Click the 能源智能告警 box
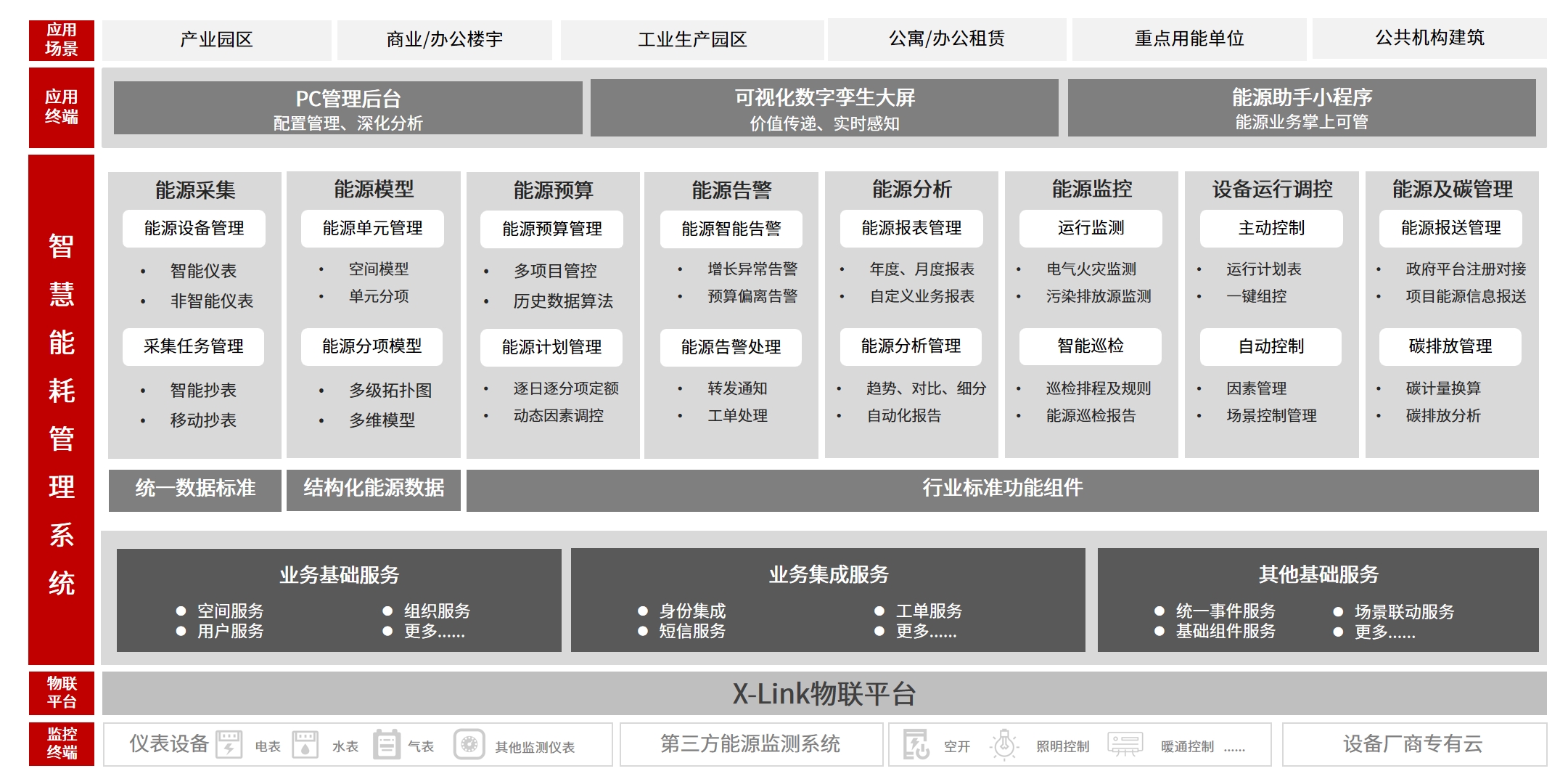The height and width of the screenshot is (779, 1568). pos(731,229)
